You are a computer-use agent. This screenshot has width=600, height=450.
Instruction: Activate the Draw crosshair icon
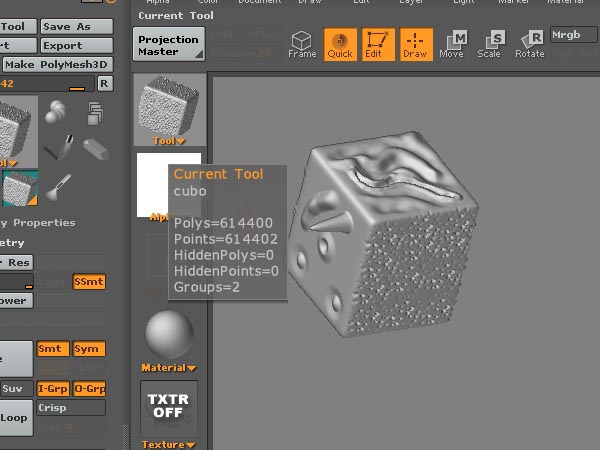click(416, 44)
